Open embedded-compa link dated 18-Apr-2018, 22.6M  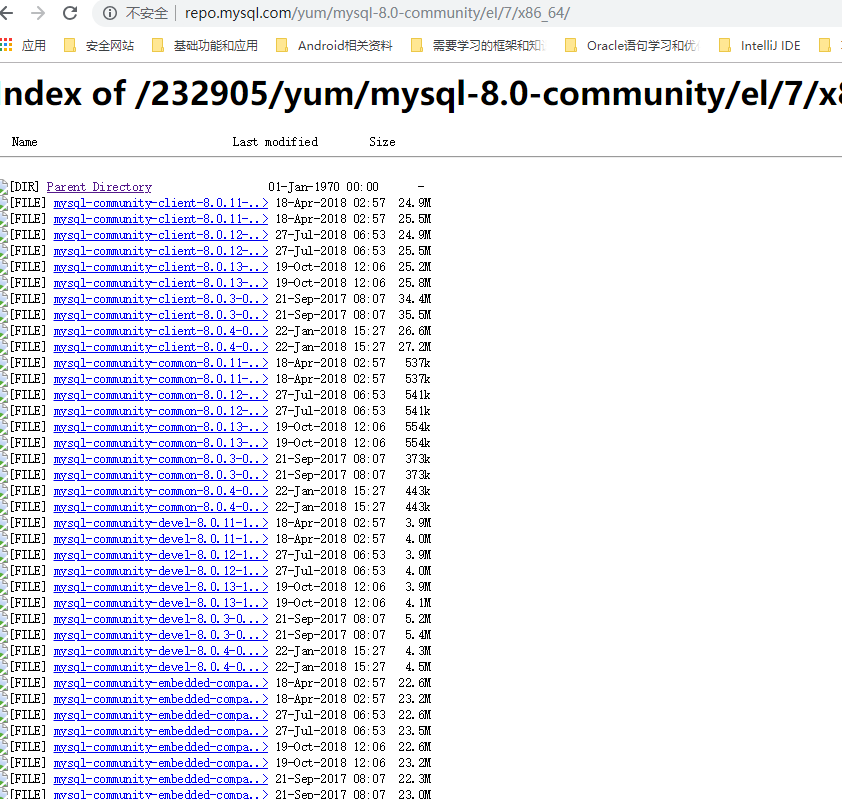[x=161, y=683]
